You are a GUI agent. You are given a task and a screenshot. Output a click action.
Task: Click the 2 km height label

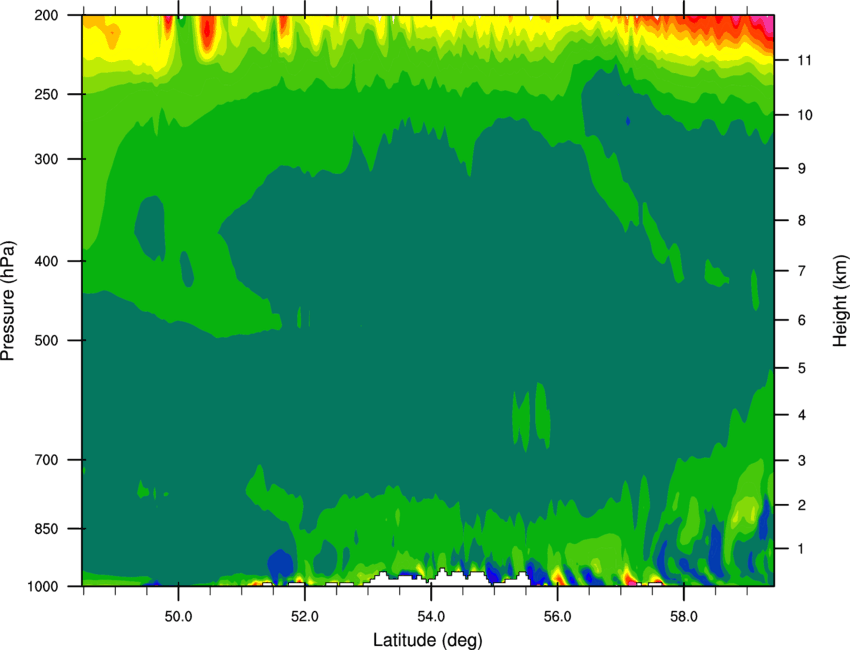click(x=802, y=505)
